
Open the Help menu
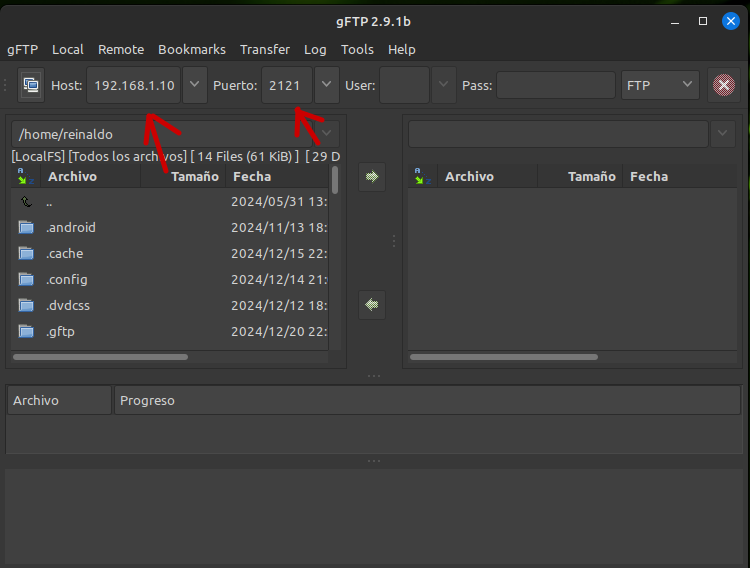(402, 50)
